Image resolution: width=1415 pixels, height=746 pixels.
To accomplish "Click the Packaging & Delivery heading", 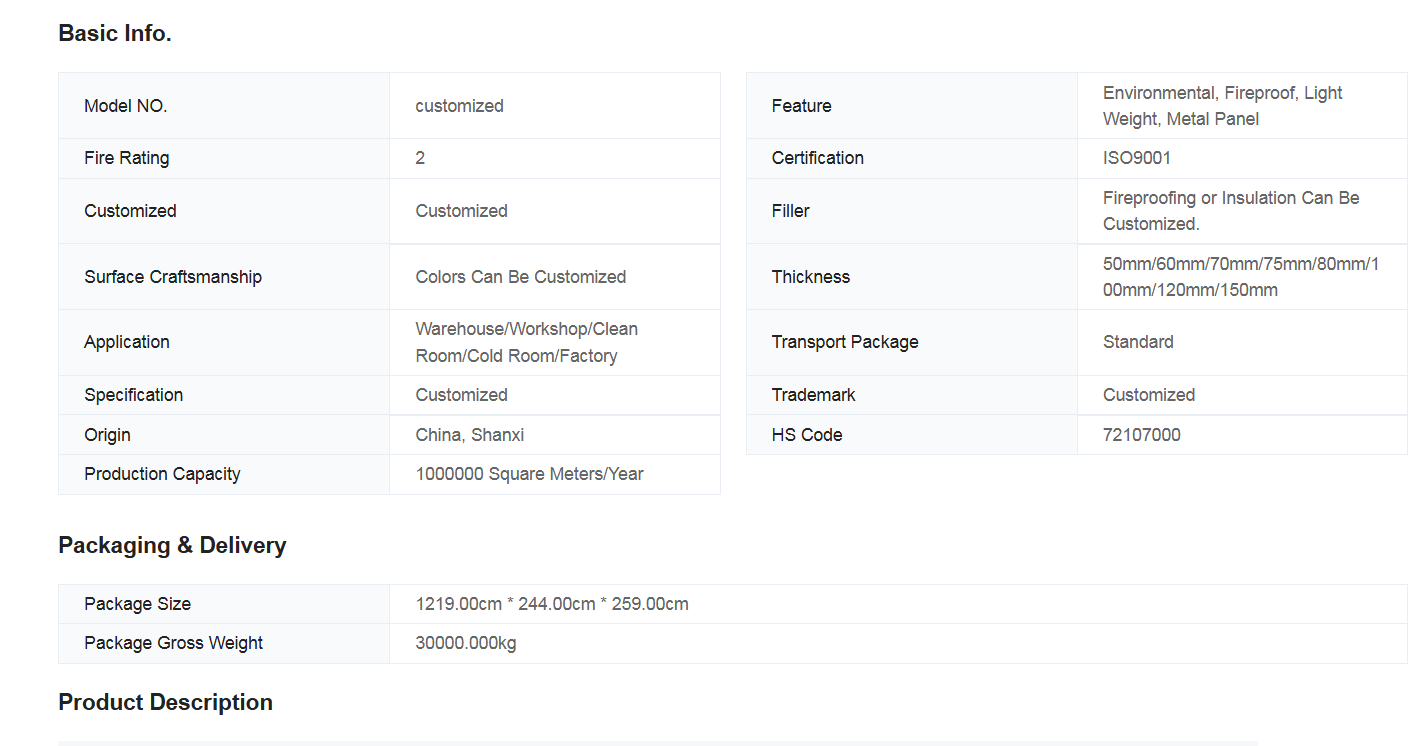I will click(172, 545).
